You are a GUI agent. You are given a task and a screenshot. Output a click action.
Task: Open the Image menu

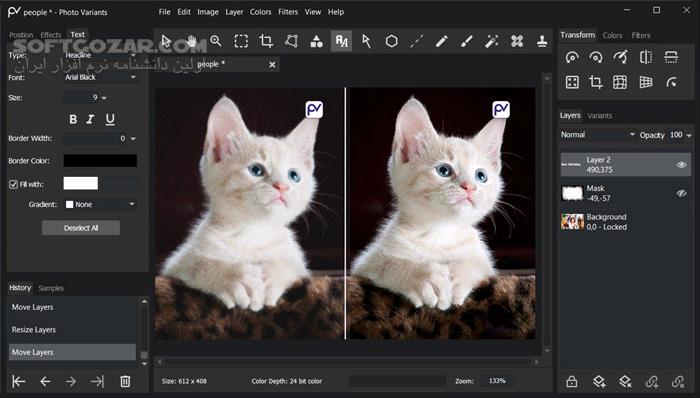tap(208, 12)
